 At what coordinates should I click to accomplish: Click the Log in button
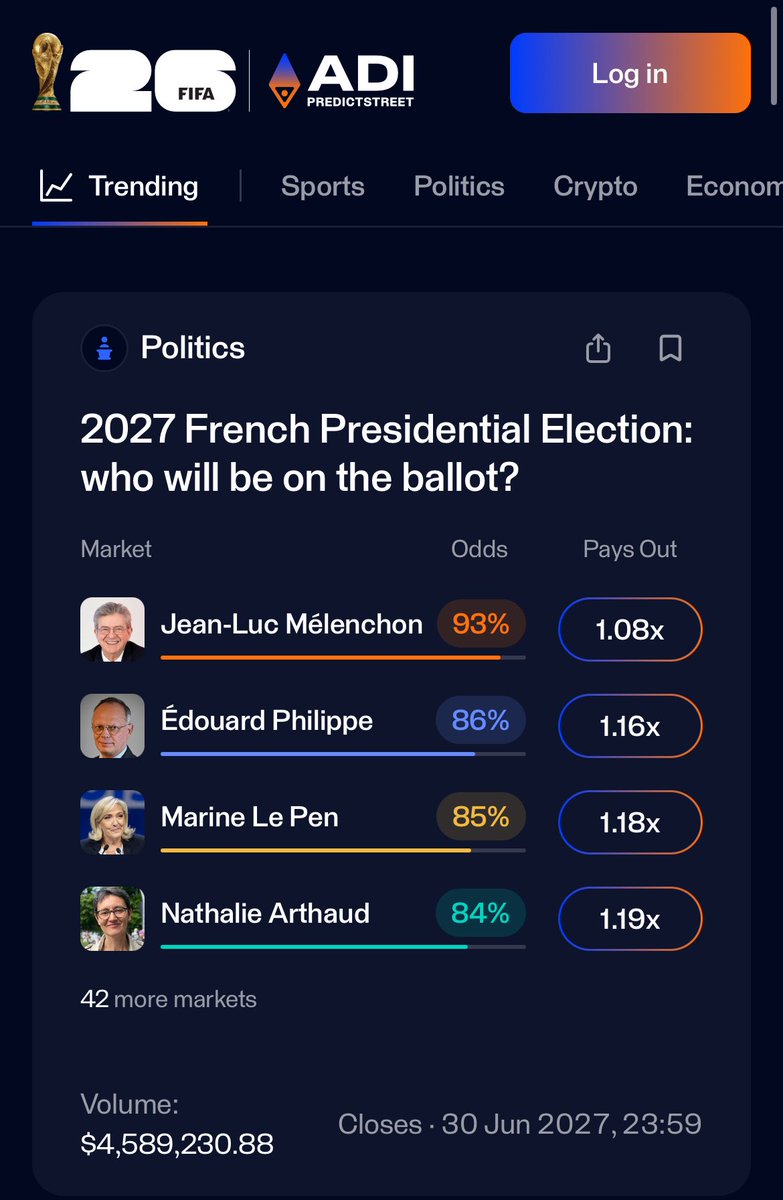(630, 73)
